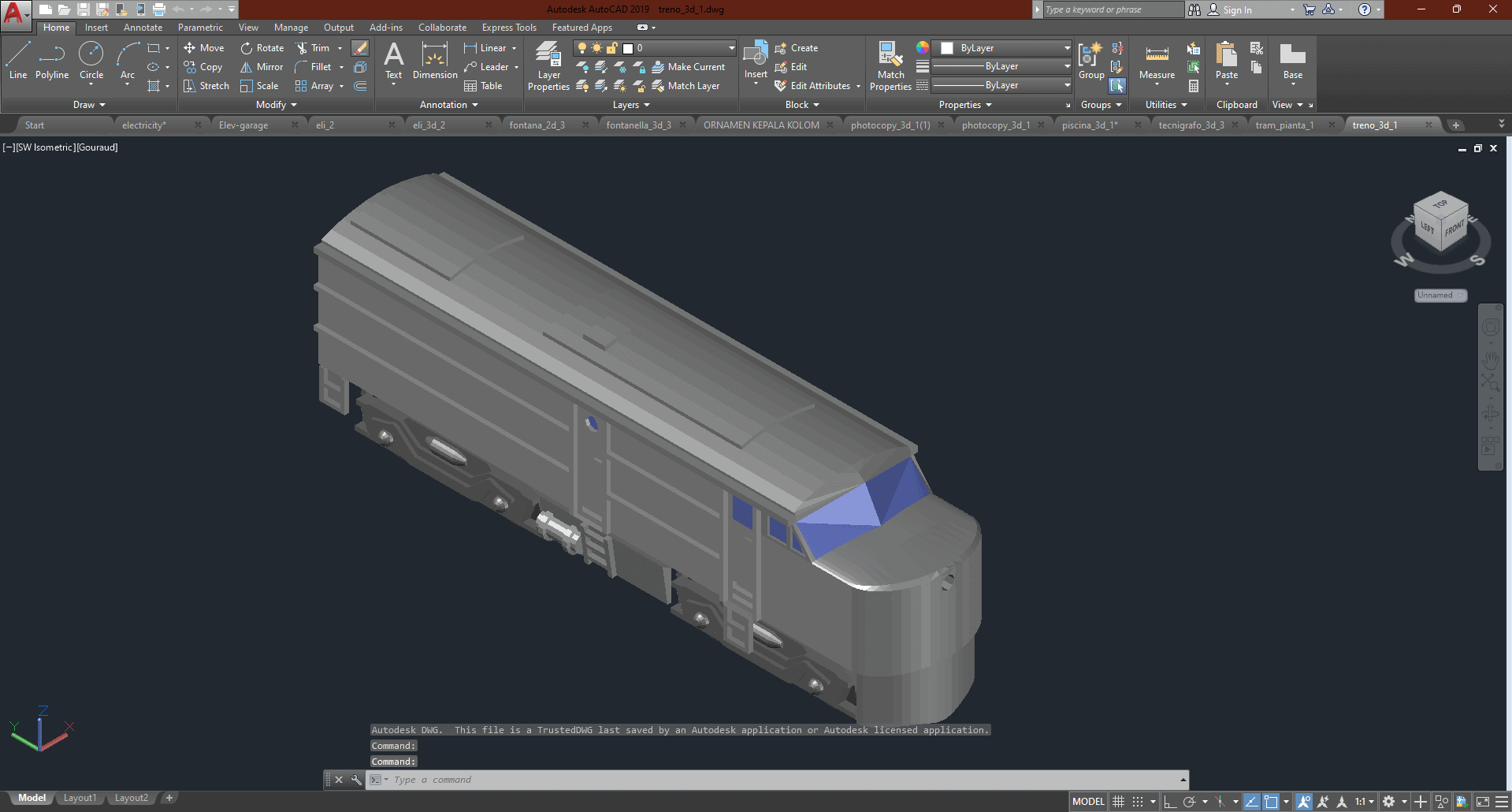
Task: Open the annotation scale 1:1 dropdown
Action: pos(1365,802)
